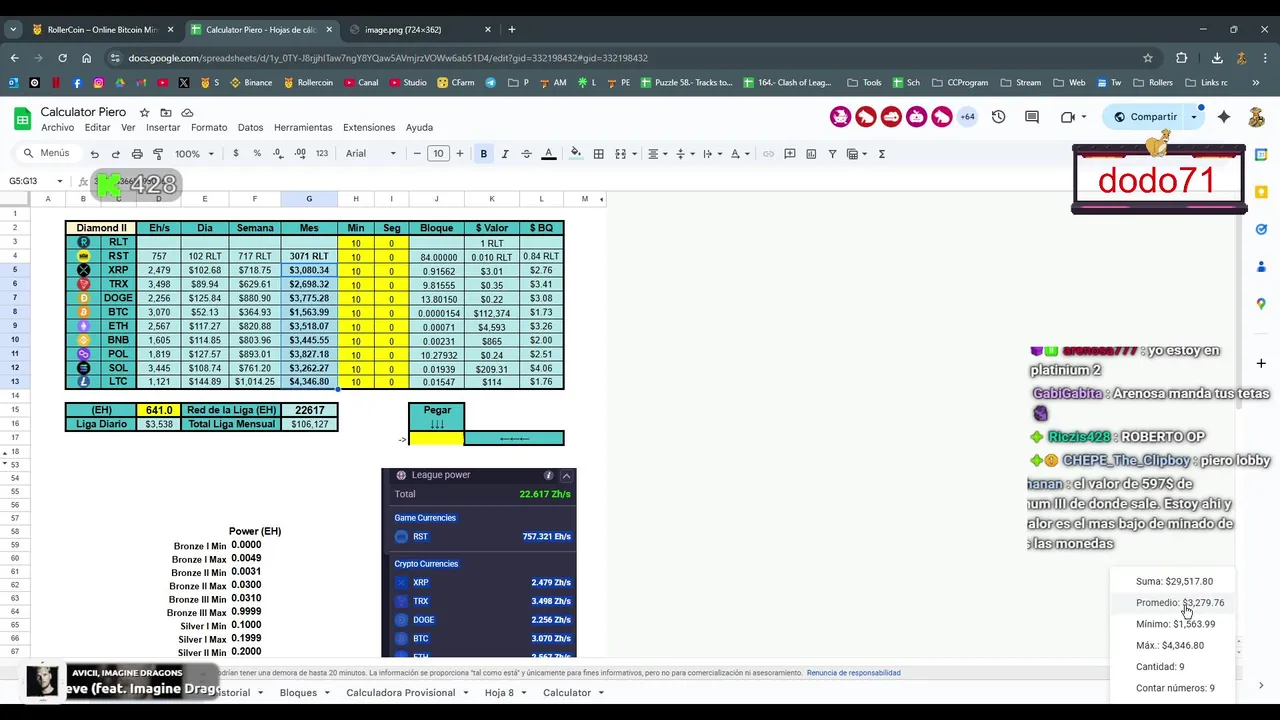Open the vertical align dropdown
Image resolution: width=1280 pixels, height=720 pixels.
[684, 154]
